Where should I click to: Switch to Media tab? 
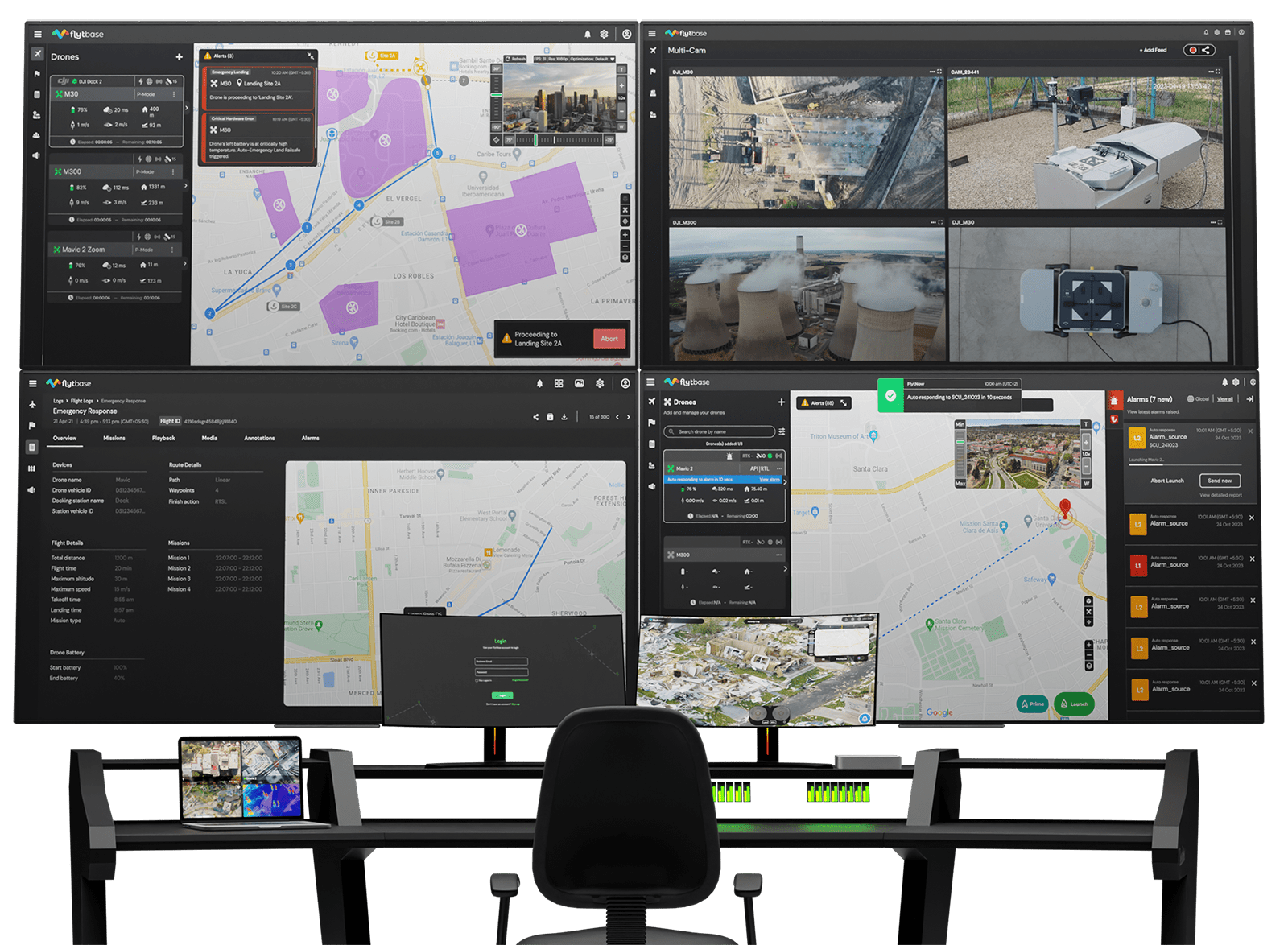click(209, 438)
